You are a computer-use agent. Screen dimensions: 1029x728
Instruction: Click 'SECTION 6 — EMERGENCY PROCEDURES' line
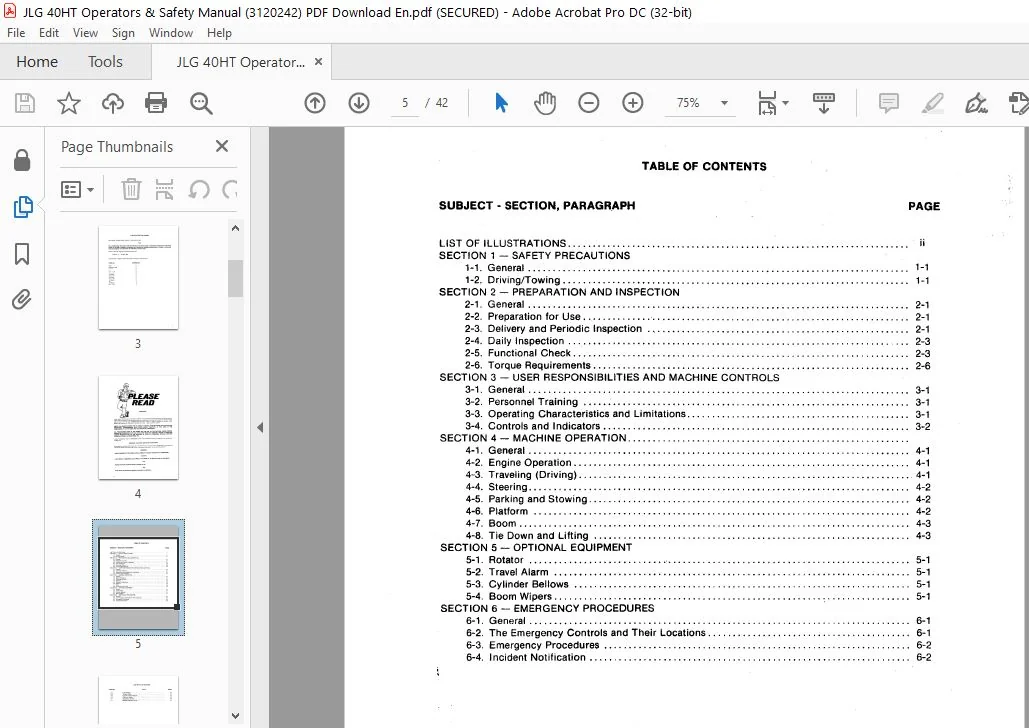547,609
